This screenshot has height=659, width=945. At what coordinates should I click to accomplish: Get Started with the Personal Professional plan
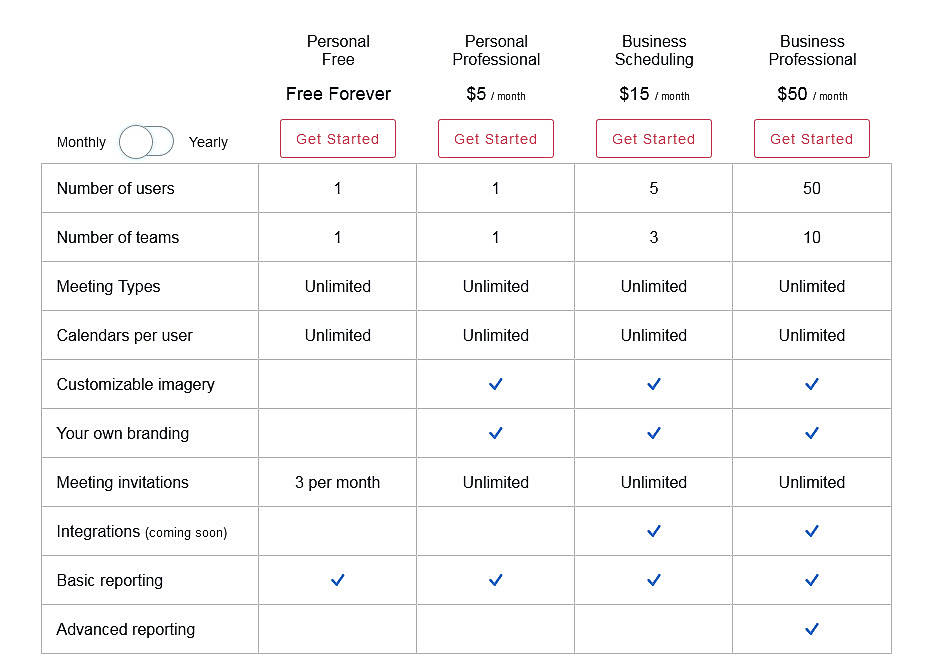click(495, 138)
